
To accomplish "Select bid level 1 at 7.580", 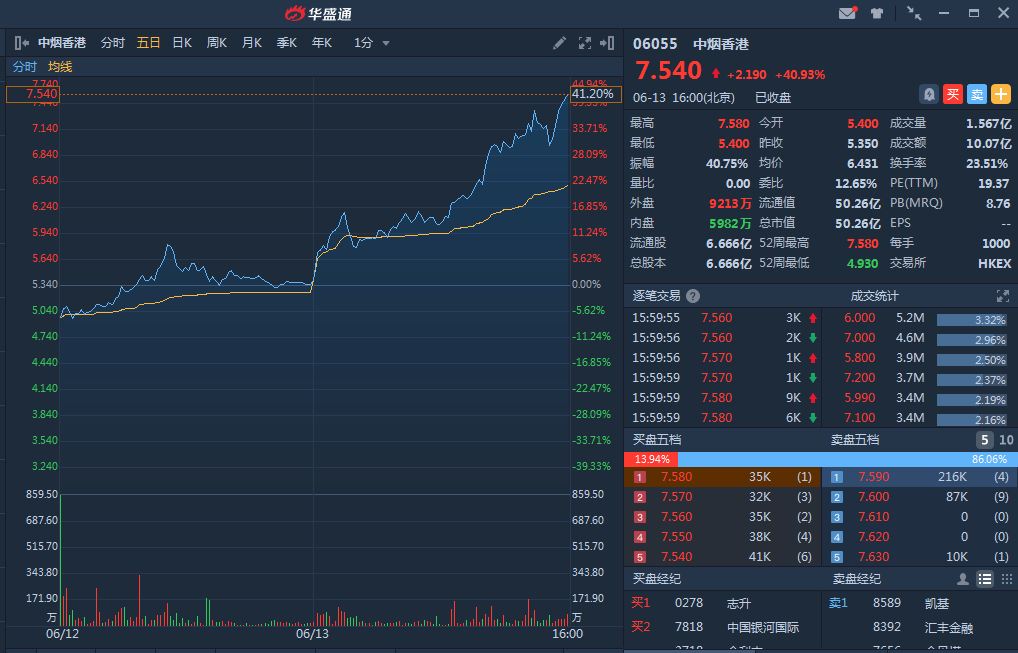I will tap(723, 477).
